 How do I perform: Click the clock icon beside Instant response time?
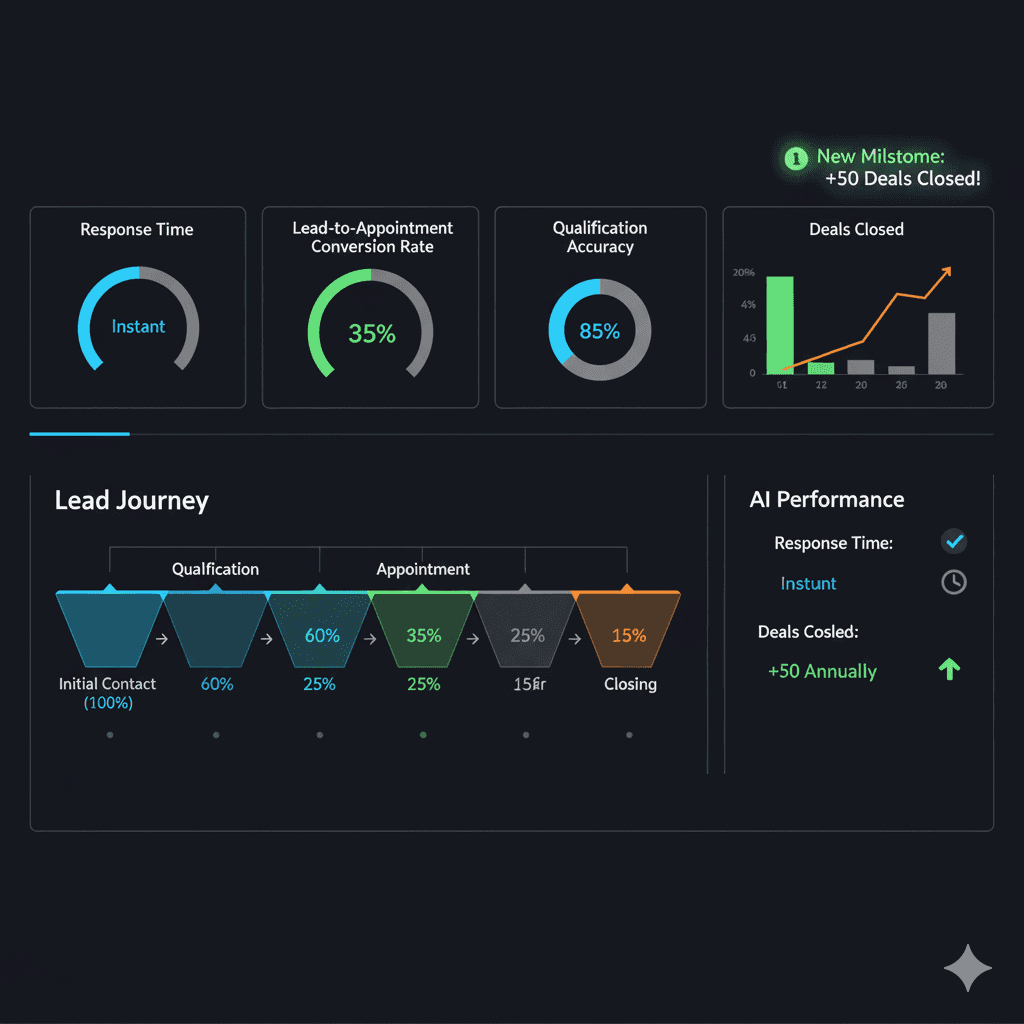tap(953, 582)
